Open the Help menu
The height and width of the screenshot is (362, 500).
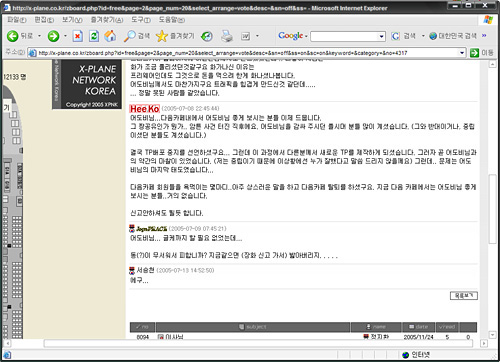[x=171, y=20]
